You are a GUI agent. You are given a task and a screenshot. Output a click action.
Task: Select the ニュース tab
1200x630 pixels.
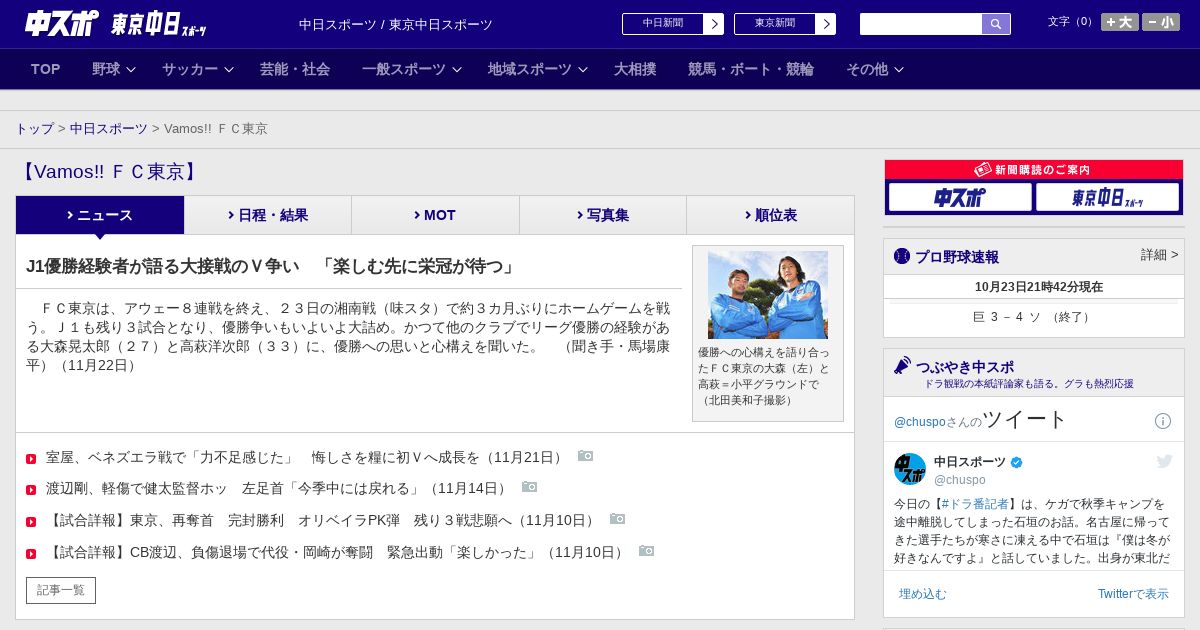[x=100, y=215]
